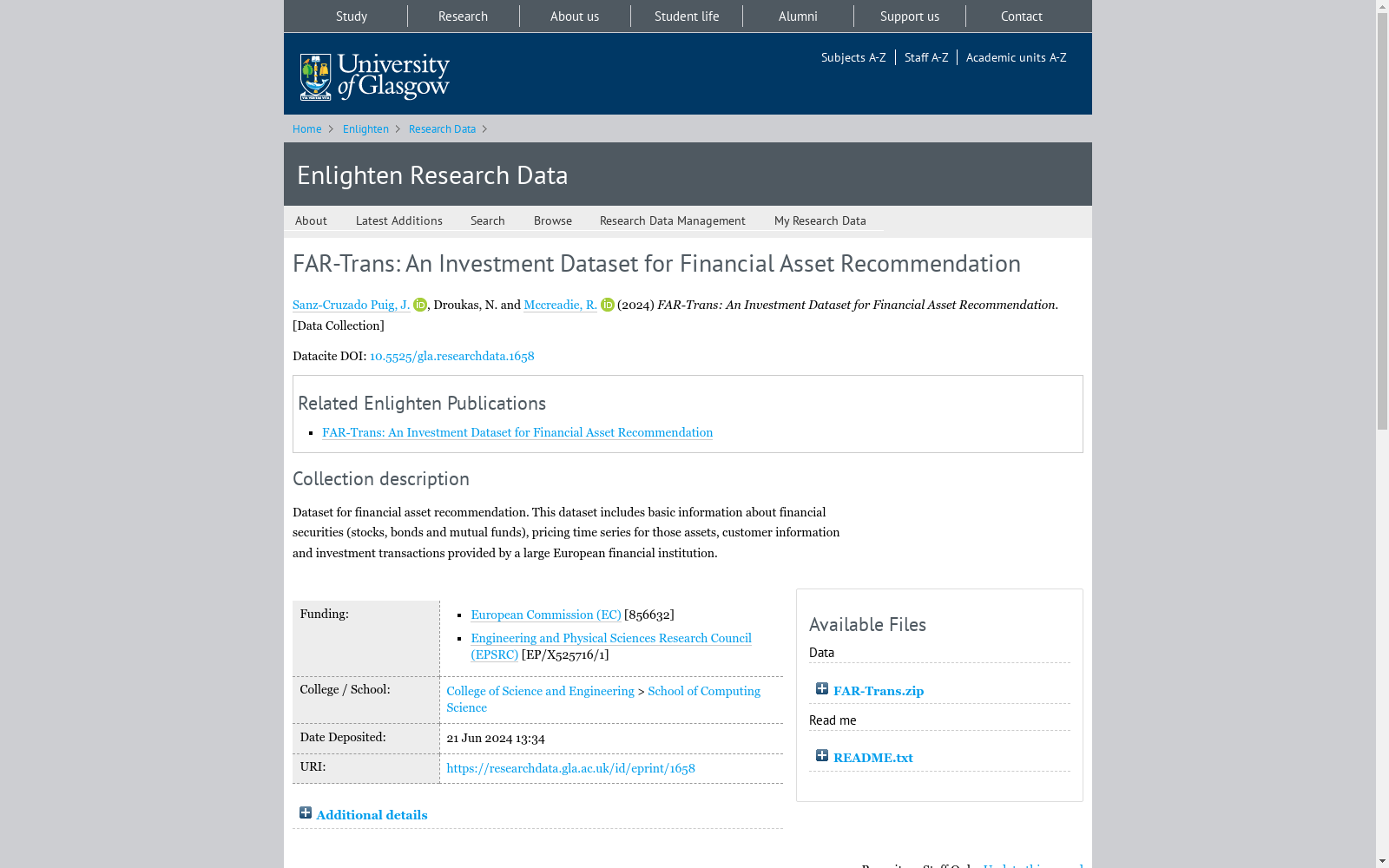Open the About tab
Screen dimensions: 1389x868
(311, 220)
